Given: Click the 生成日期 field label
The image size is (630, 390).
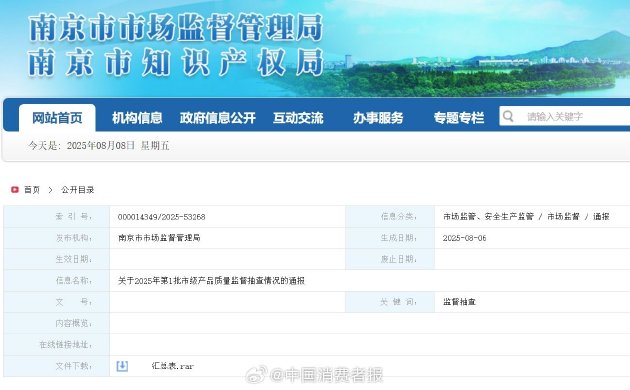Looking at the screenshot, I should pos(399,238).
